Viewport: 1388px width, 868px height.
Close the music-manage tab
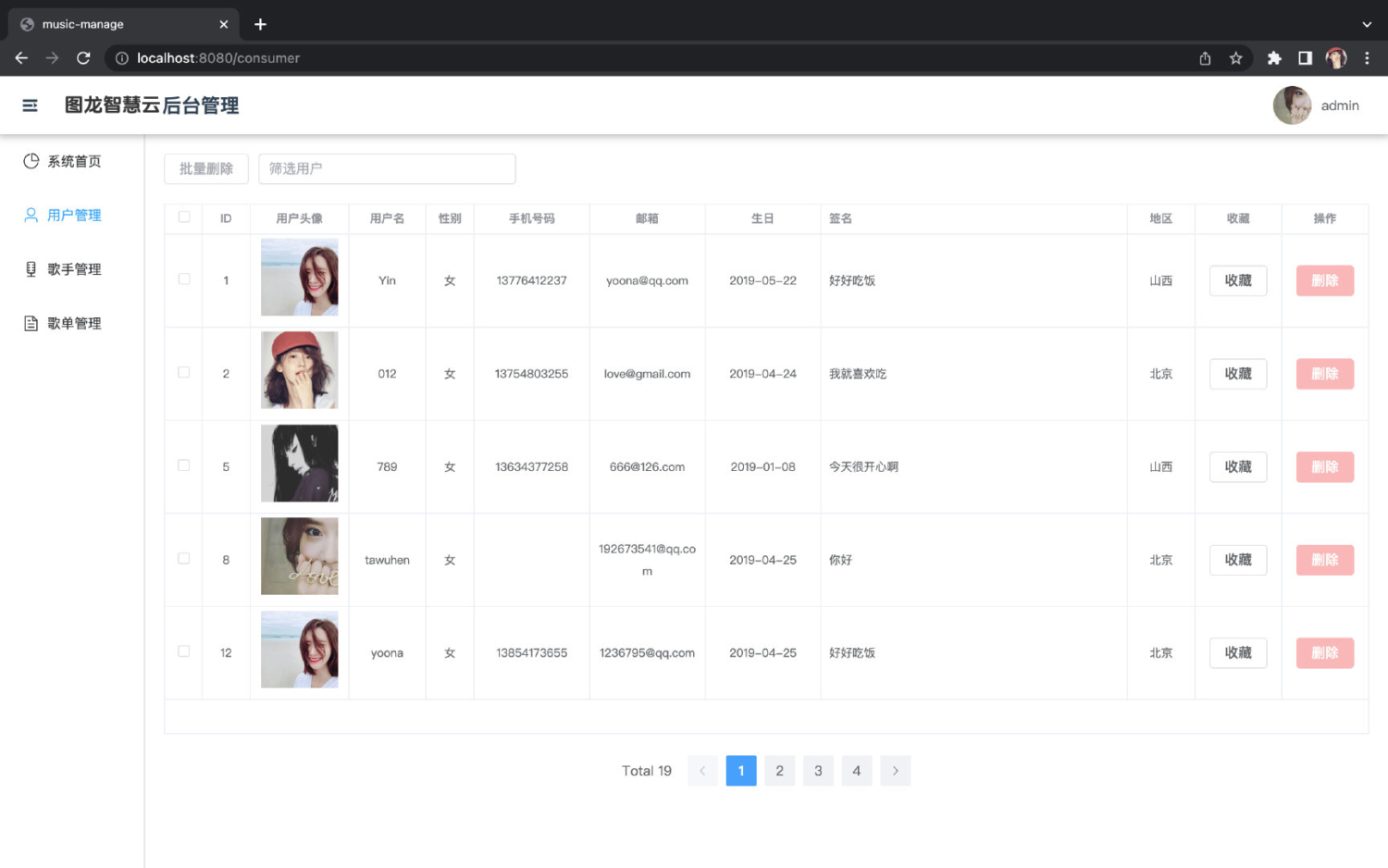pos(223,24)
